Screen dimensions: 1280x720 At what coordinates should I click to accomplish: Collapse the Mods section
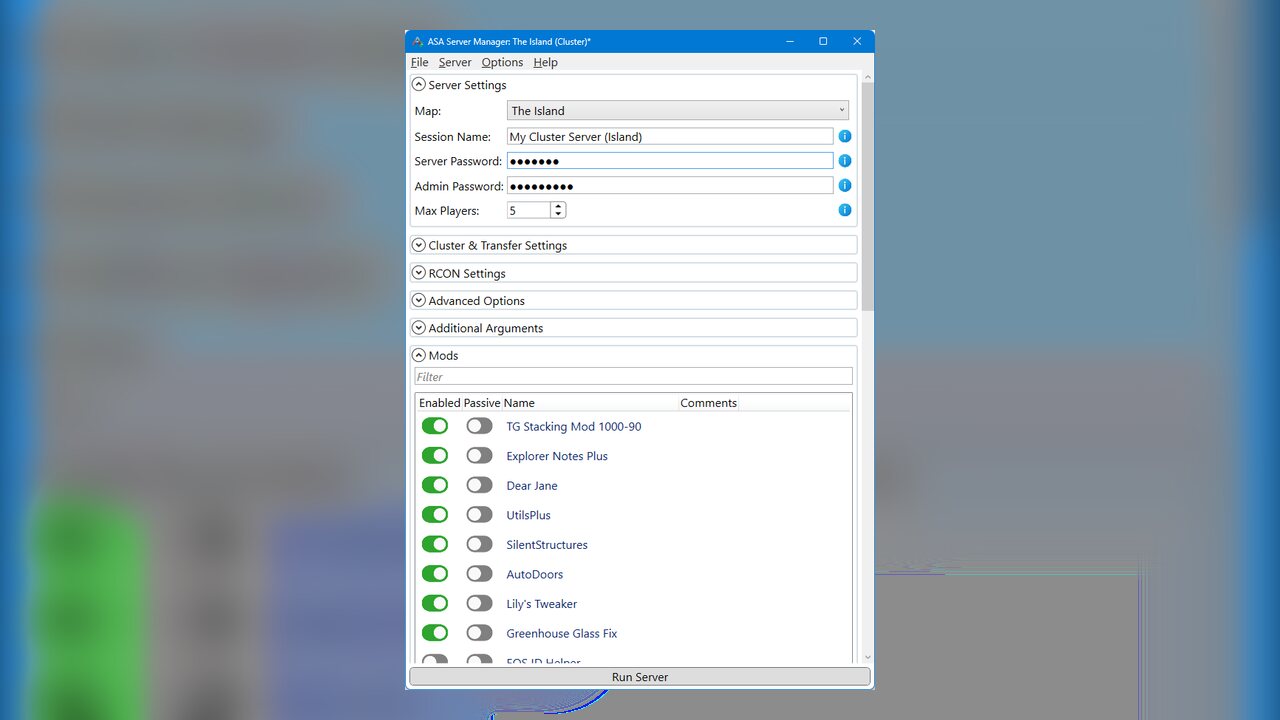(x=419, y=355)
